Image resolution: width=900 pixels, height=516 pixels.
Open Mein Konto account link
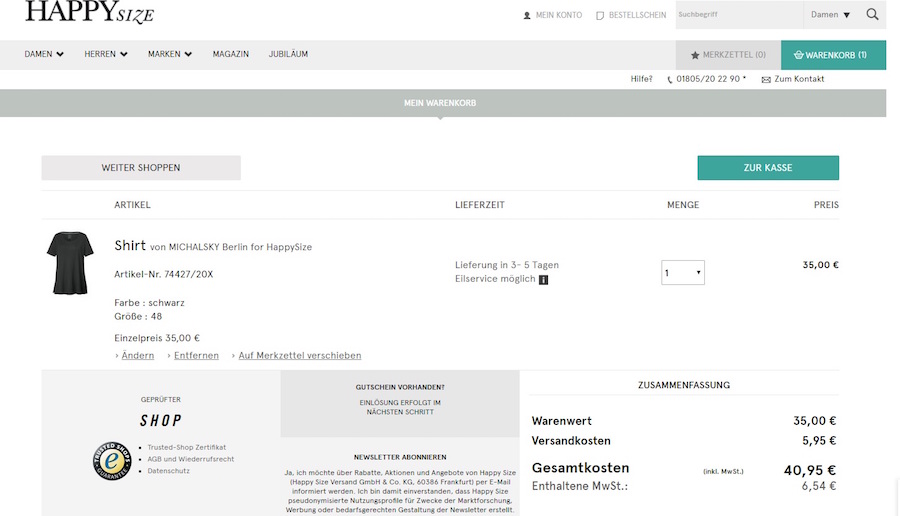552,15
